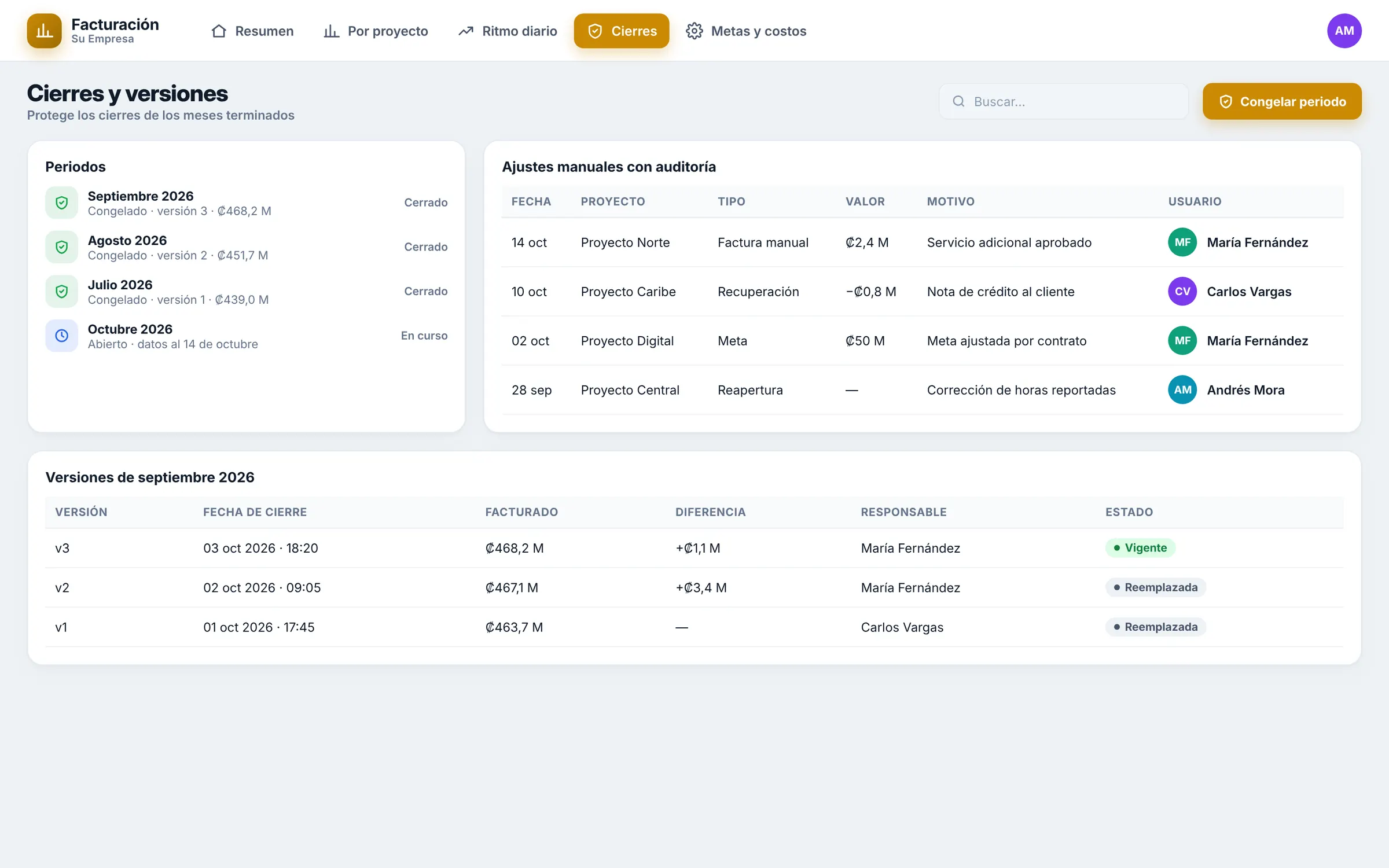
Task: Click the MF avatar in Proyecto Digital row
Action: pos(1182,341)
